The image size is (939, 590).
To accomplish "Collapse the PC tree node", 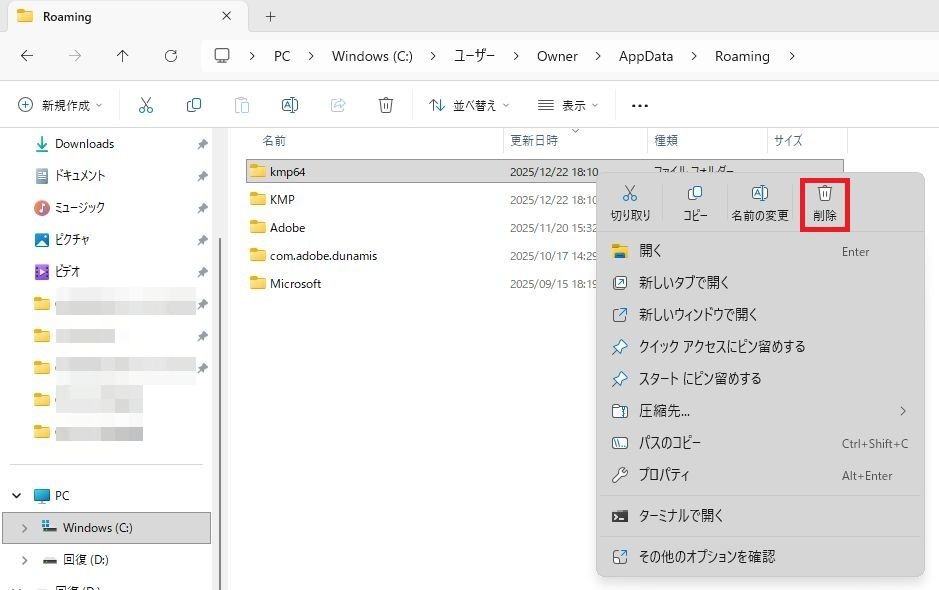I will (x=17, y=496).
